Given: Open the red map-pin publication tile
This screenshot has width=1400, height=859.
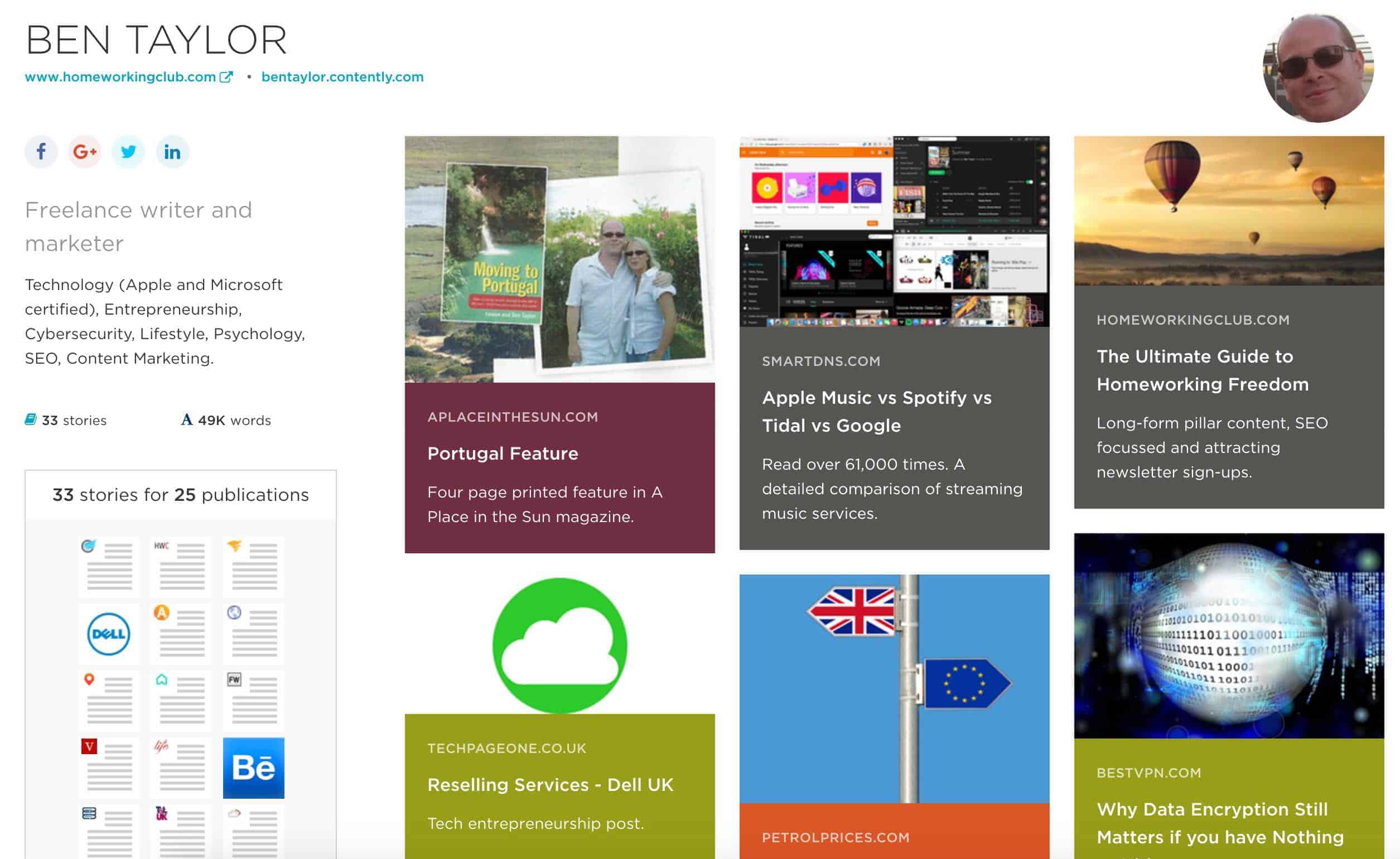Looking at the screenshot, I should point(109,701).
